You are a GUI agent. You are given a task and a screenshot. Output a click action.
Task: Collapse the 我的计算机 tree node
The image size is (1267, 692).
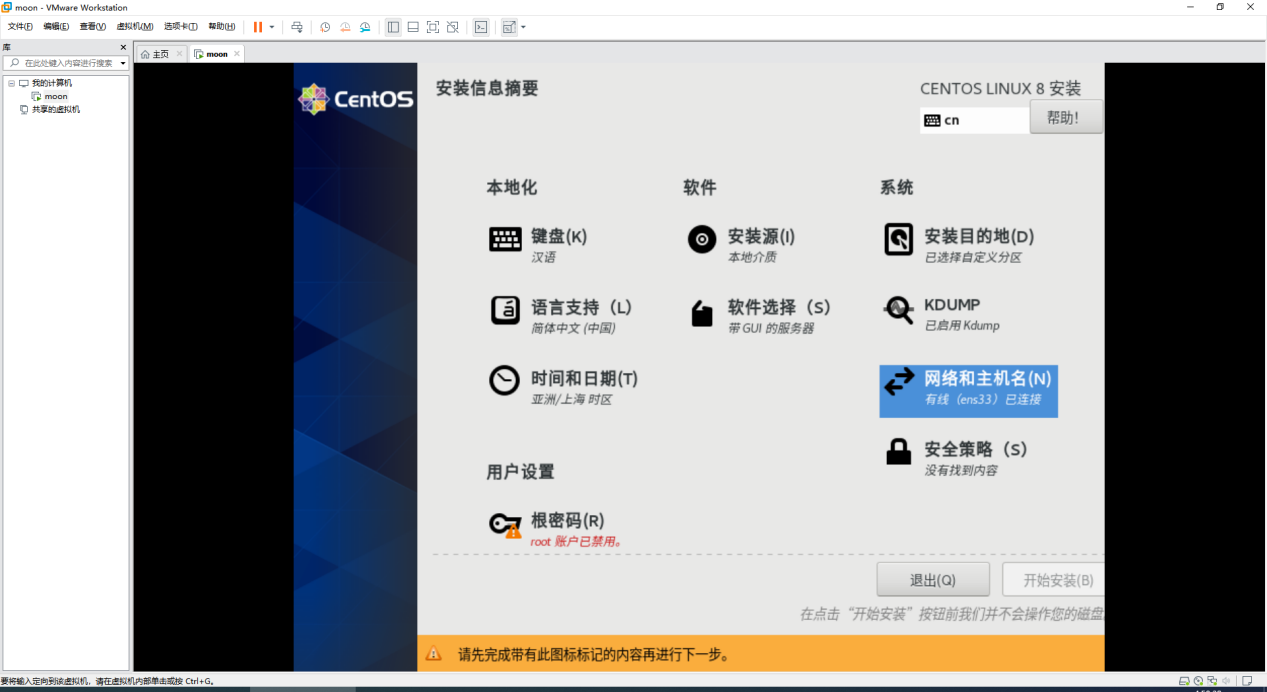click(11, 83)
